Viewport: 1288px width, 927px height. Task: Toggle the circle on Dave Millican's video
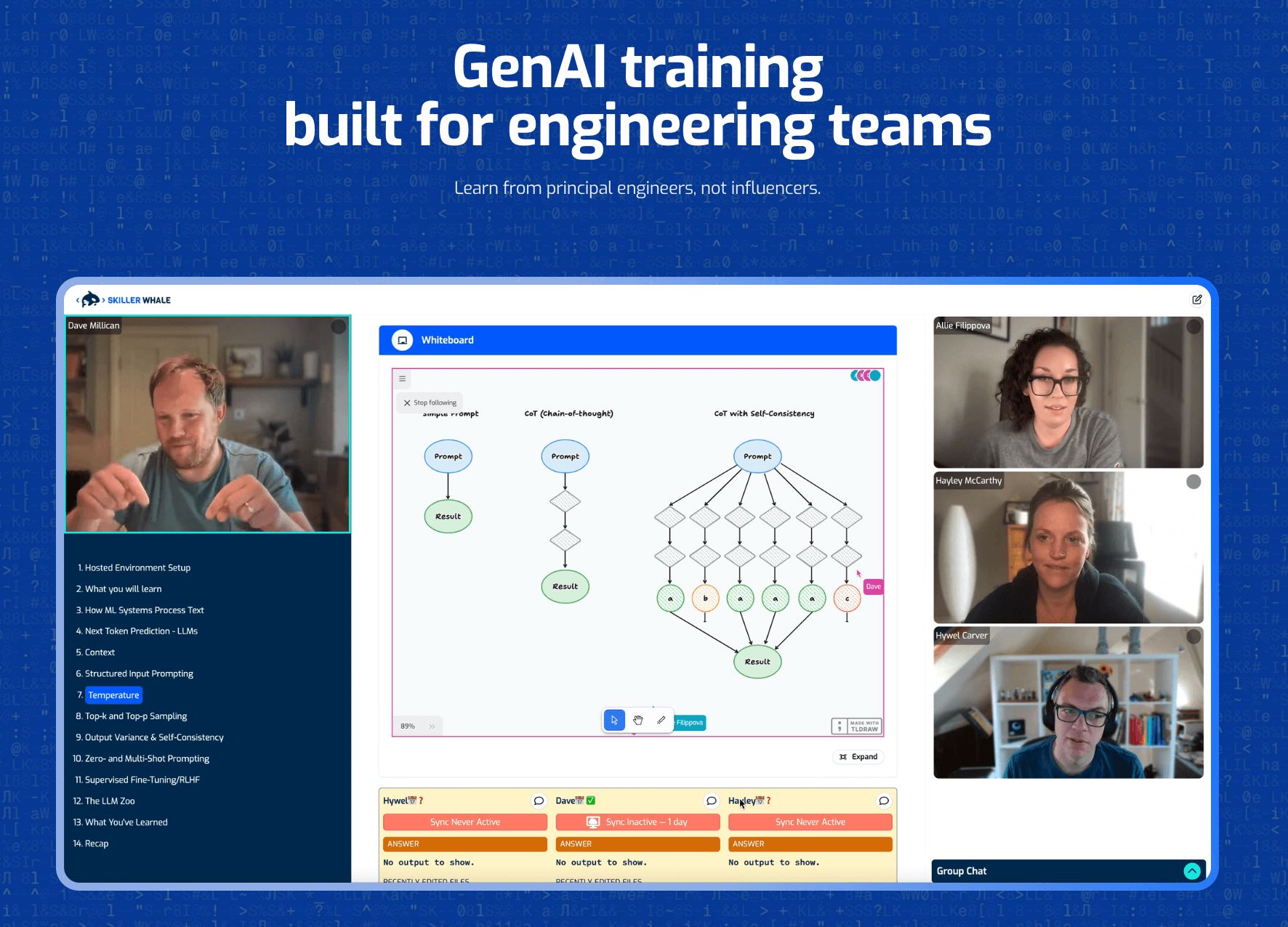(x=339, y=327)
